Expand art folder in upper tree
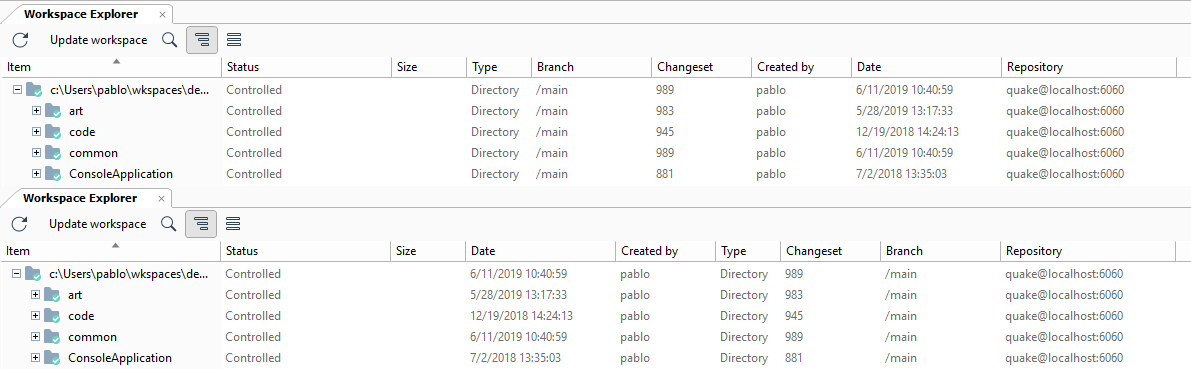 36,111
